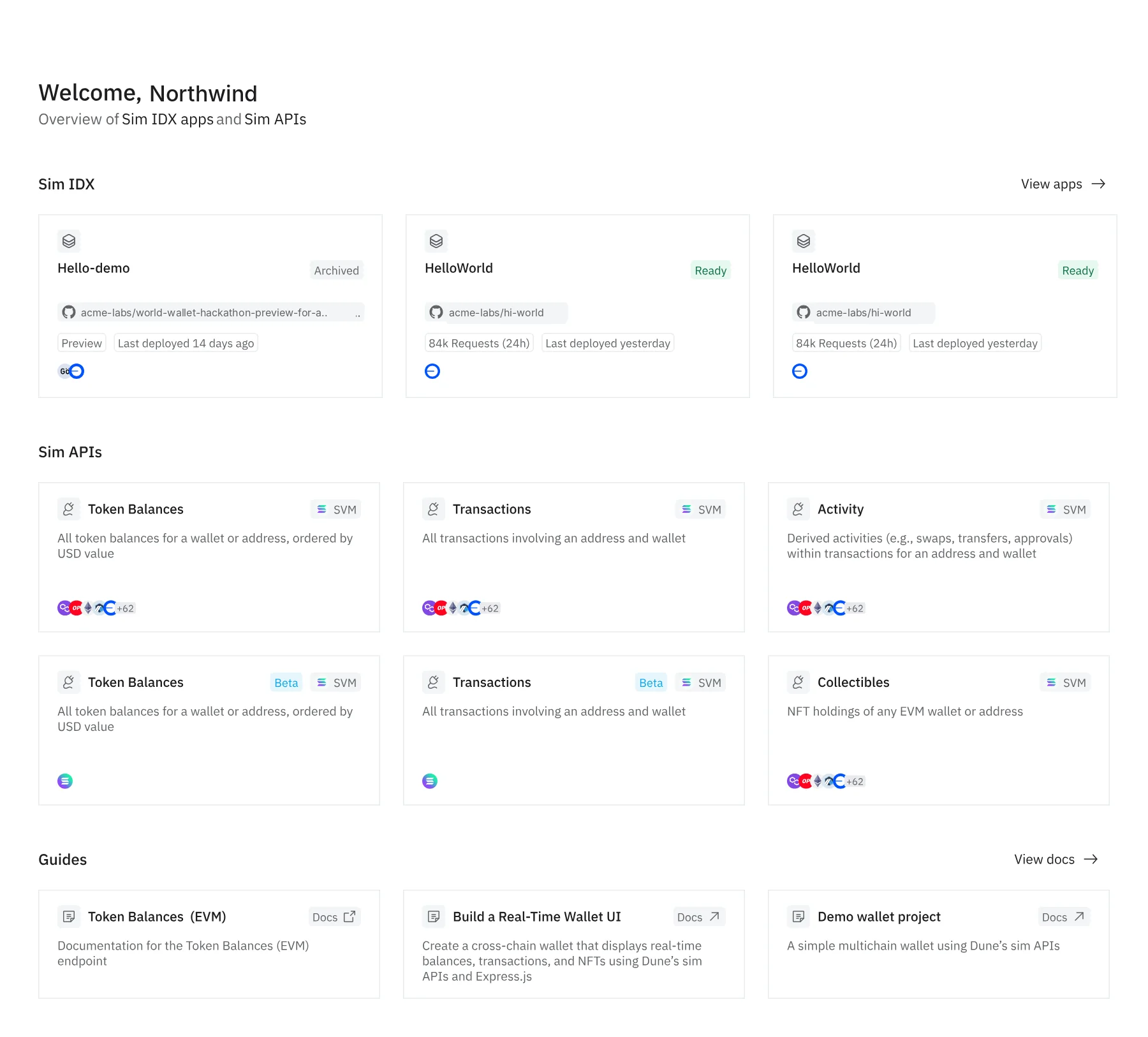
Task: Click the arrow icon next to View docs
Action: [1091, 860]
